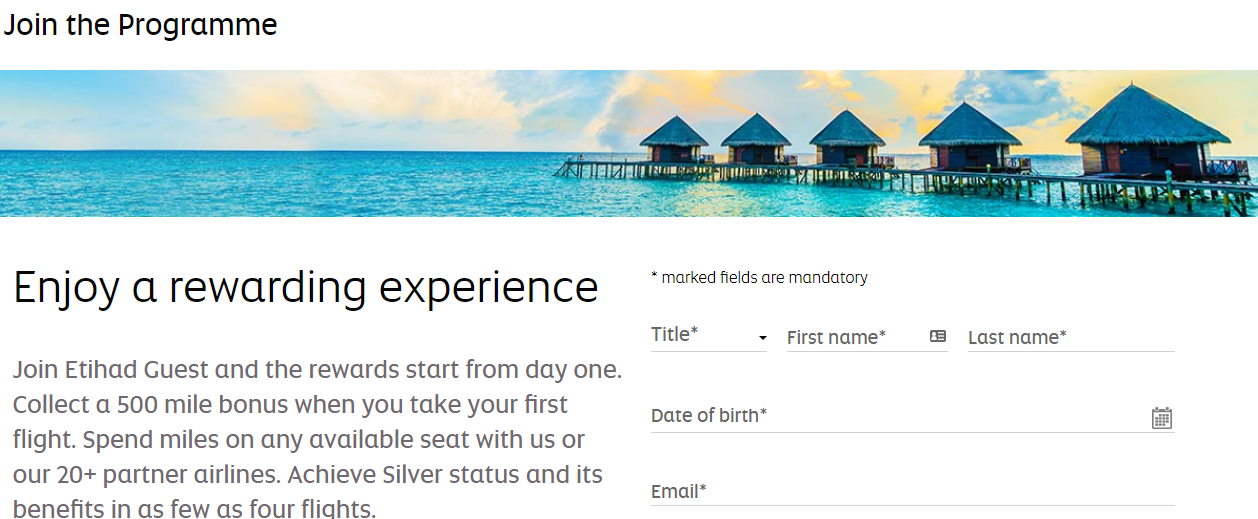Click the marked fields are mandatory note
Screen dimensions: 1258x519
point(759,278)
